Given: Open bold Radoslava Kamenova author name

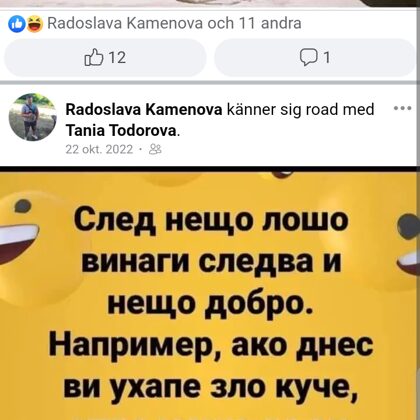Looking at the screenshot, I should [144, 109].
